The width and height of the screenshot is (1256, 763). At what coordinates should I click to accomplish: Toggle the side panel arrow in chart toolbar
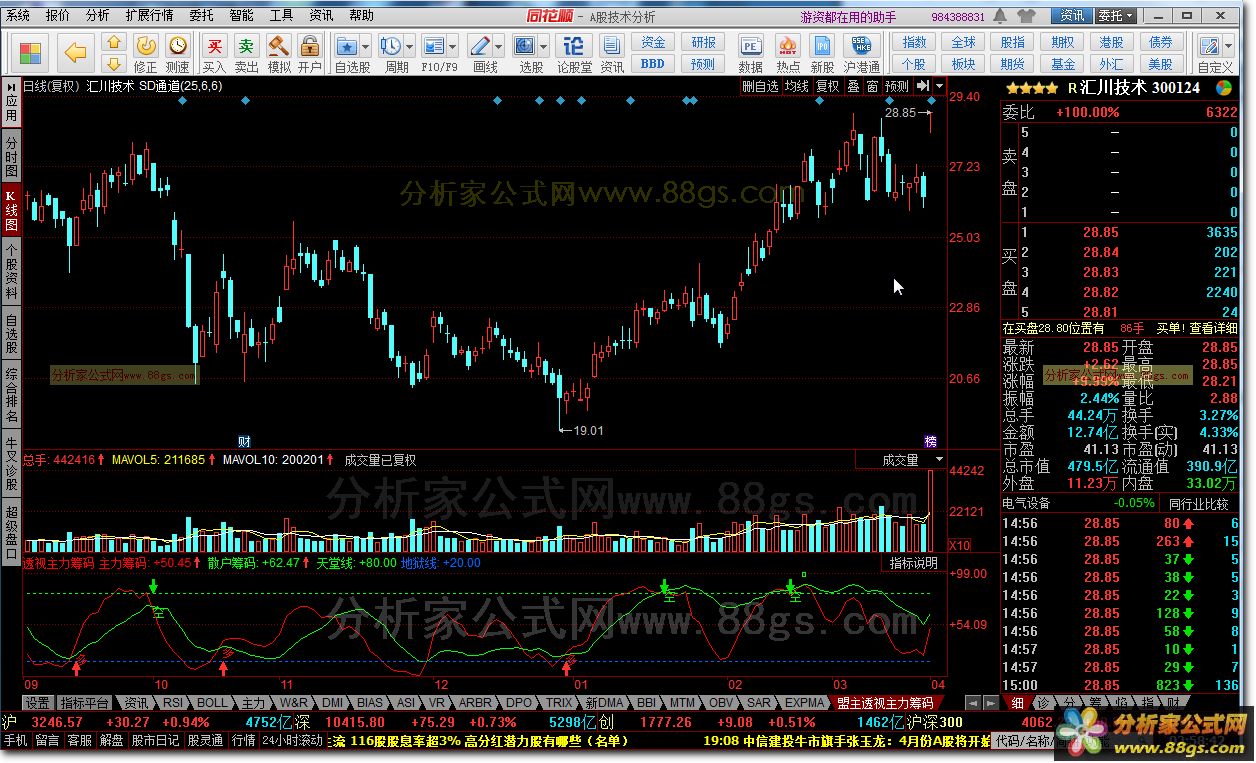tap(923, 87)
